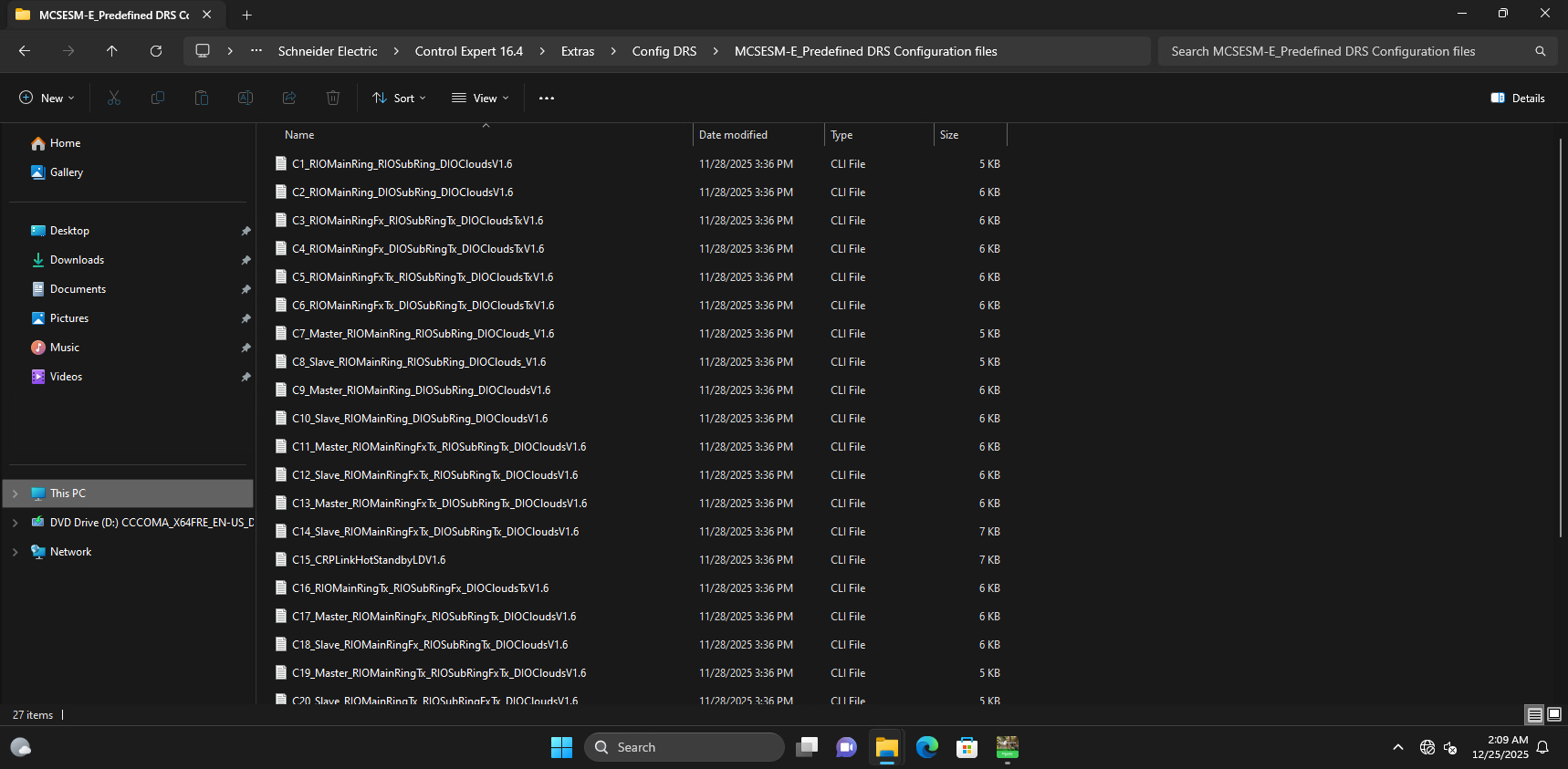This screenshot has height=769, width=1568.
Task: Open the See more options menu
Action: (x=547, y=98)
